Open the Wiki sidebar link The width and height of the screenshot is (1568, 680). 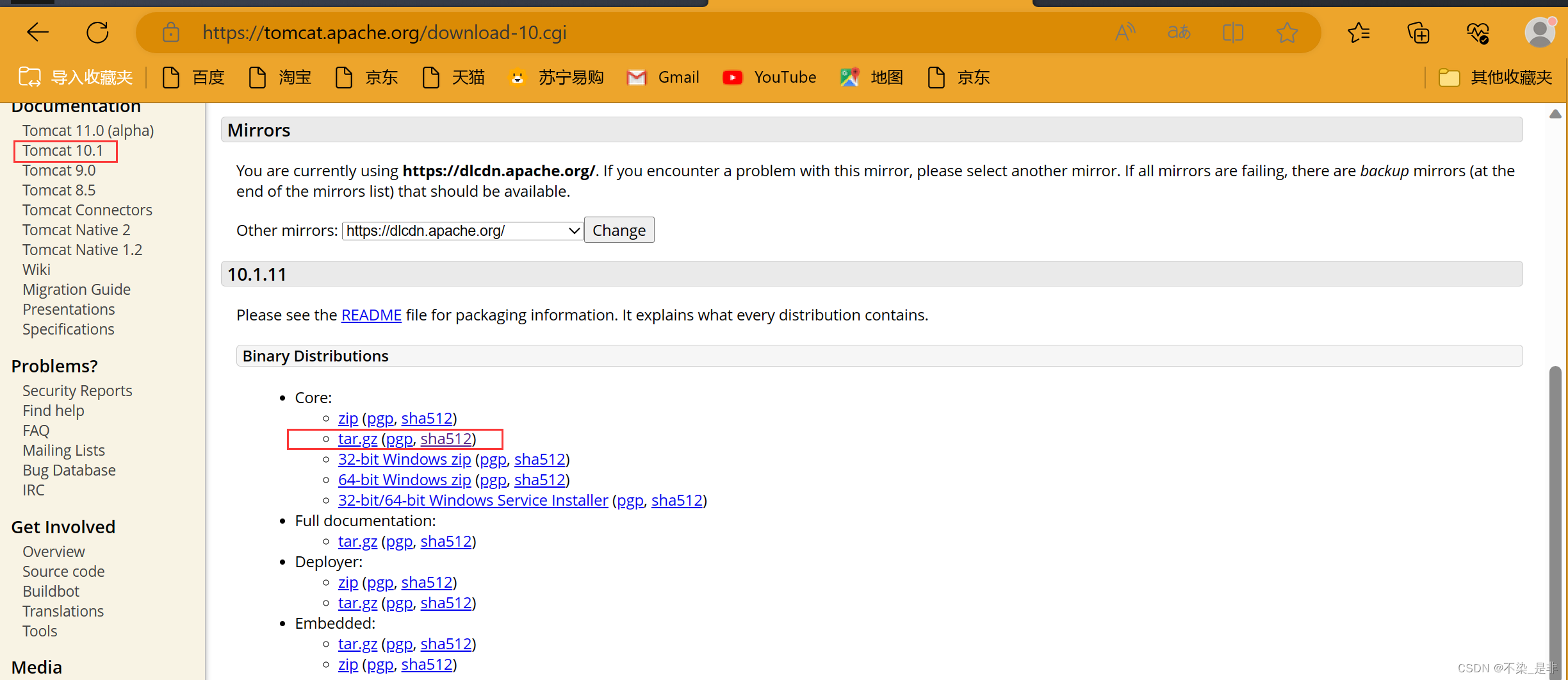coord(37,270)
